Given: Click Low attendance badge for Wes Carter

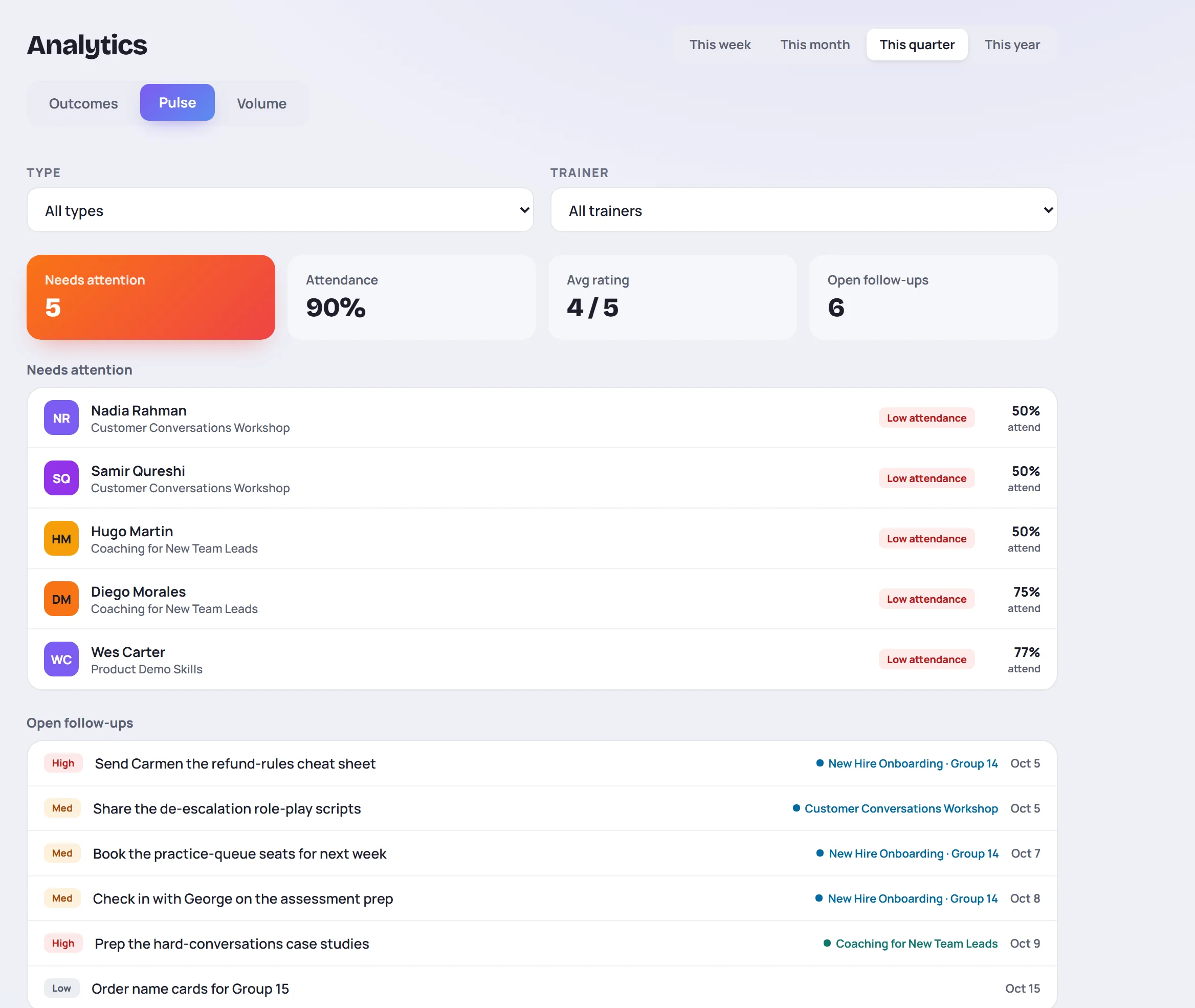Looking at the screenshot, I should (926, 660).
